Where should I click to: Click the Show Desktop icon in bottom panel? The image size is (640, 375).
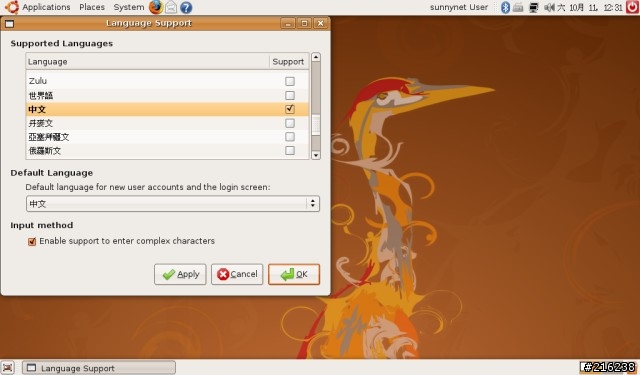point(8,368)
